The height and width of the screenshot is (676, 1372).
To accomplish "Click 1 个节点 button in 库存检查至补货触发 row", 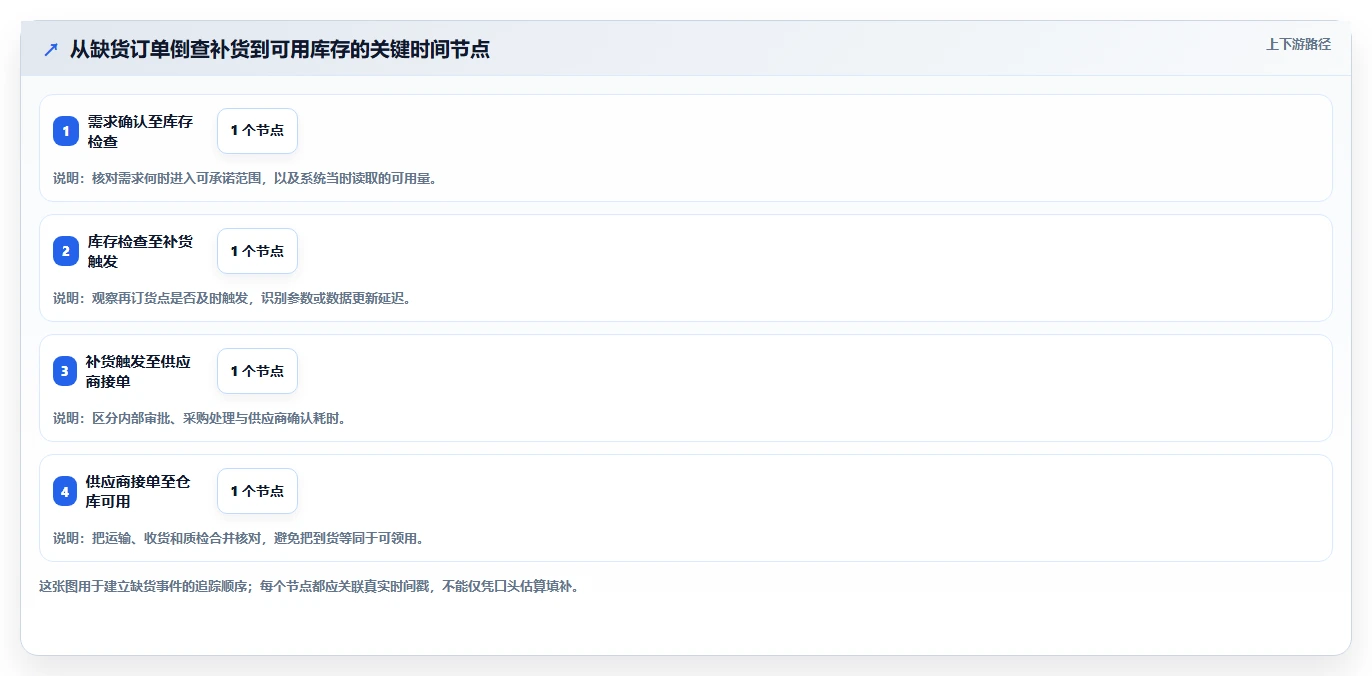I will 257,251.
